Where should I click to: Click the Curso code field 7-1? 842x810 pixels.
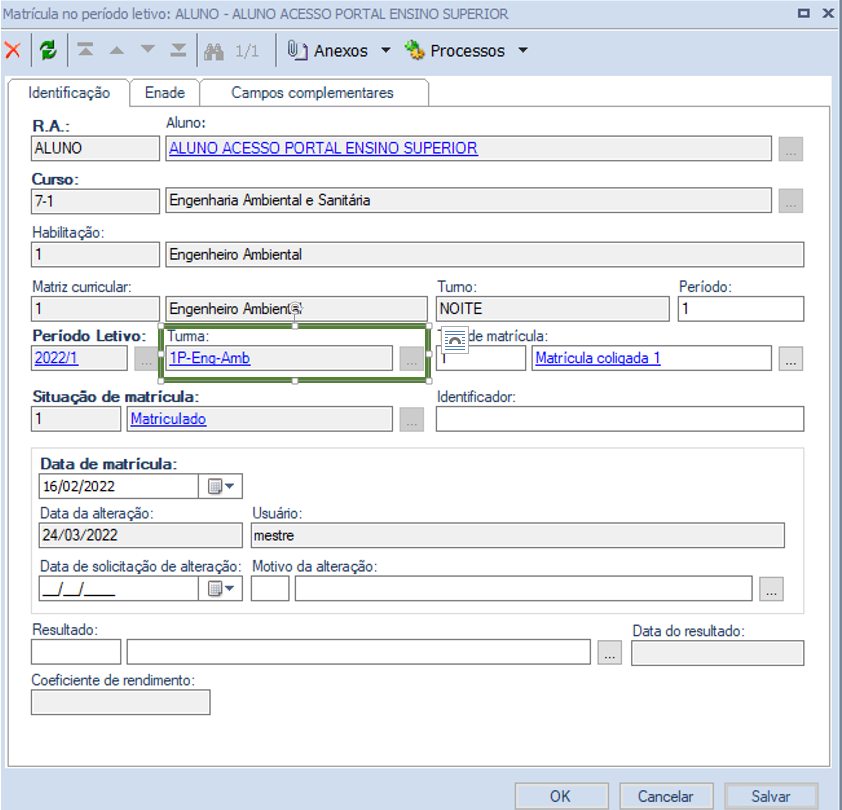point(96,201)
